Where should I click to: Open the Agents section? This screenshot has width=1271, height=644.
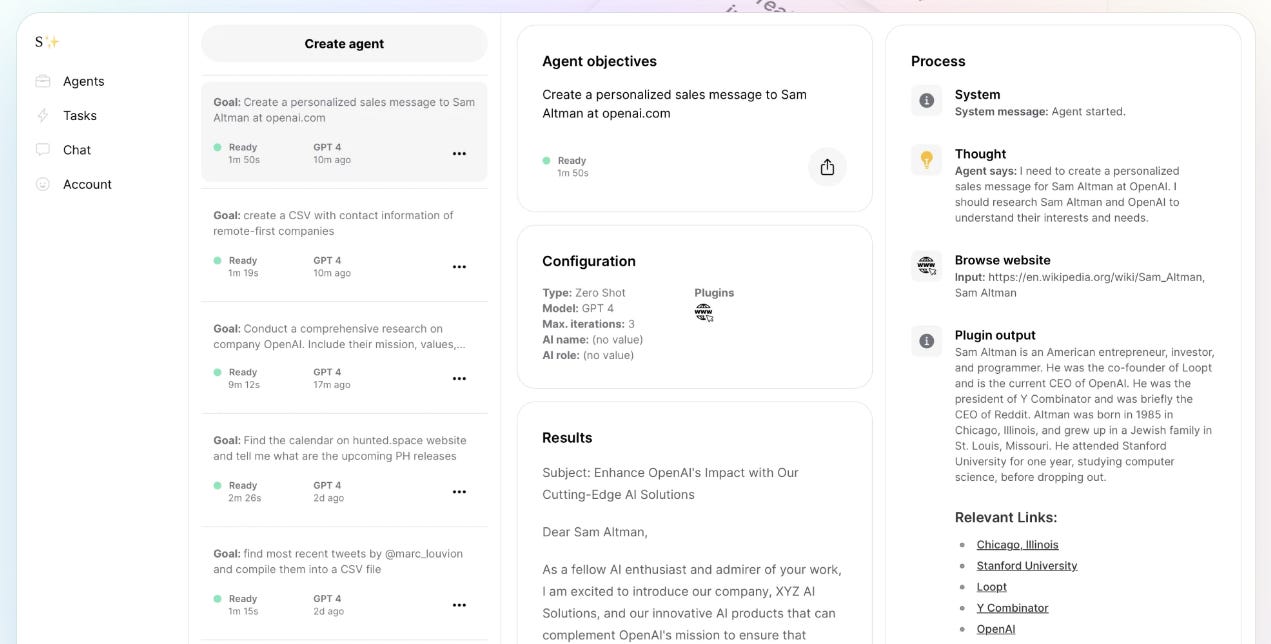[84, 81]
